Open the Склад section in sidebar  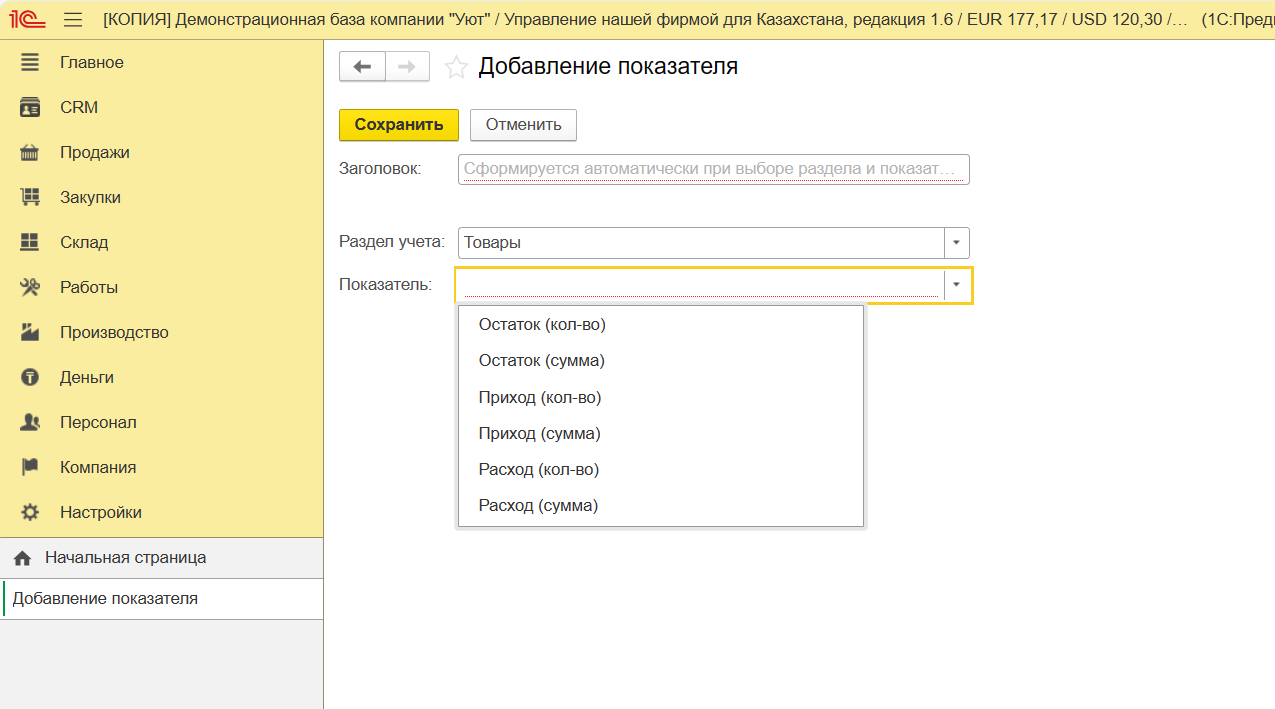[x=84, y=243]
